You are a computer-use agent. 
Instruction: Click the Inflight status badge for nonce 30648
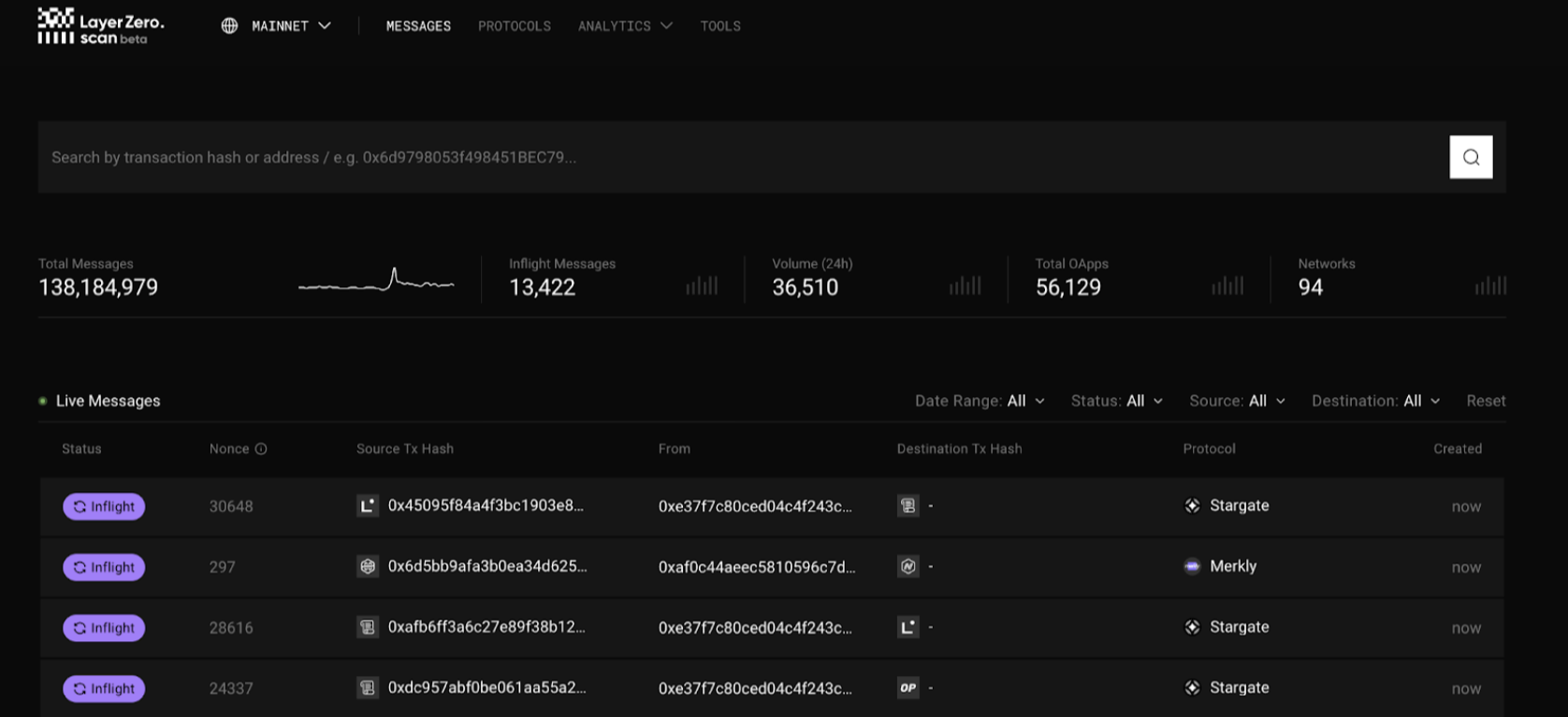104,506
